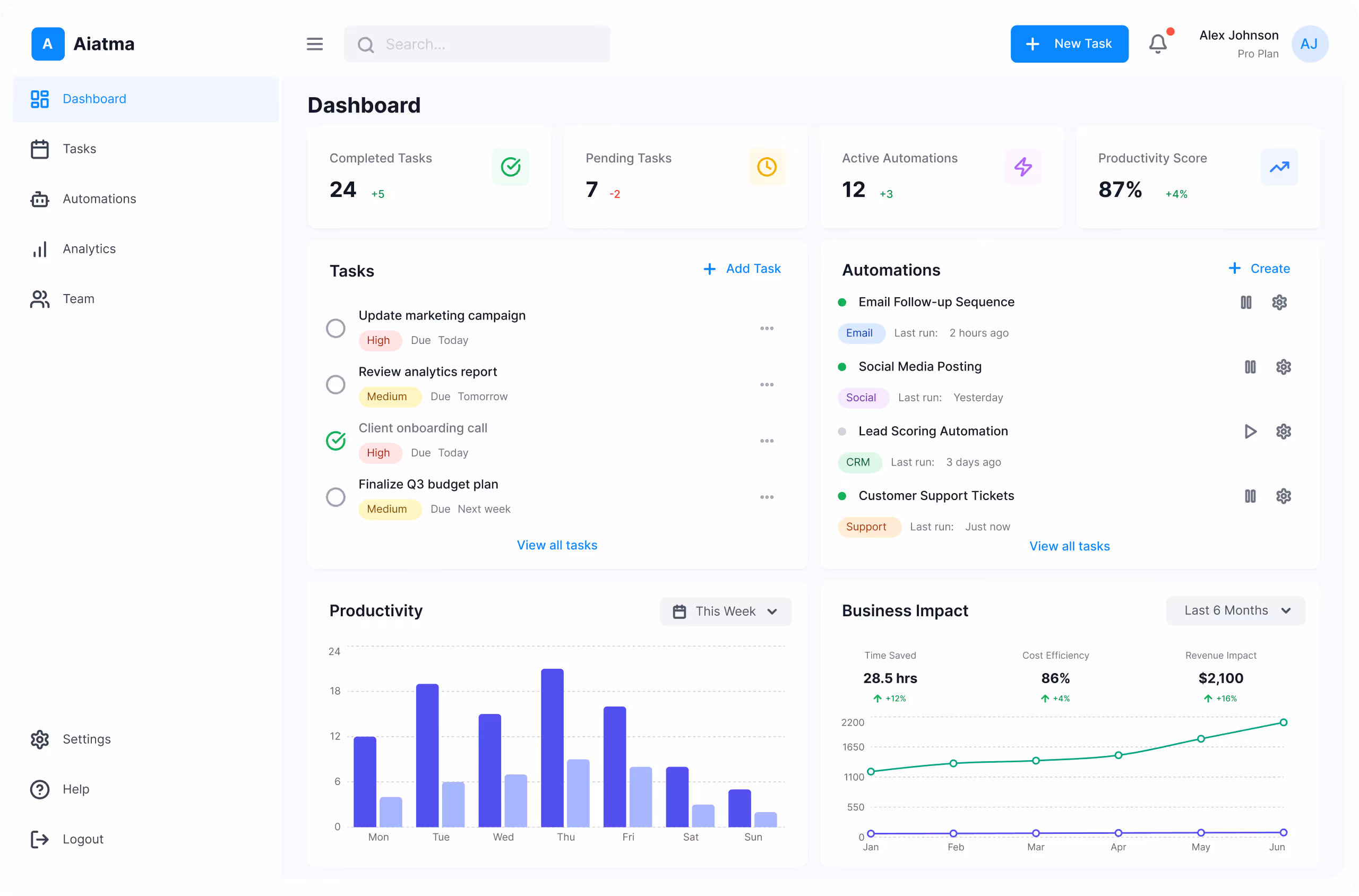Select Dashboard in sidebar

(146, 99)
